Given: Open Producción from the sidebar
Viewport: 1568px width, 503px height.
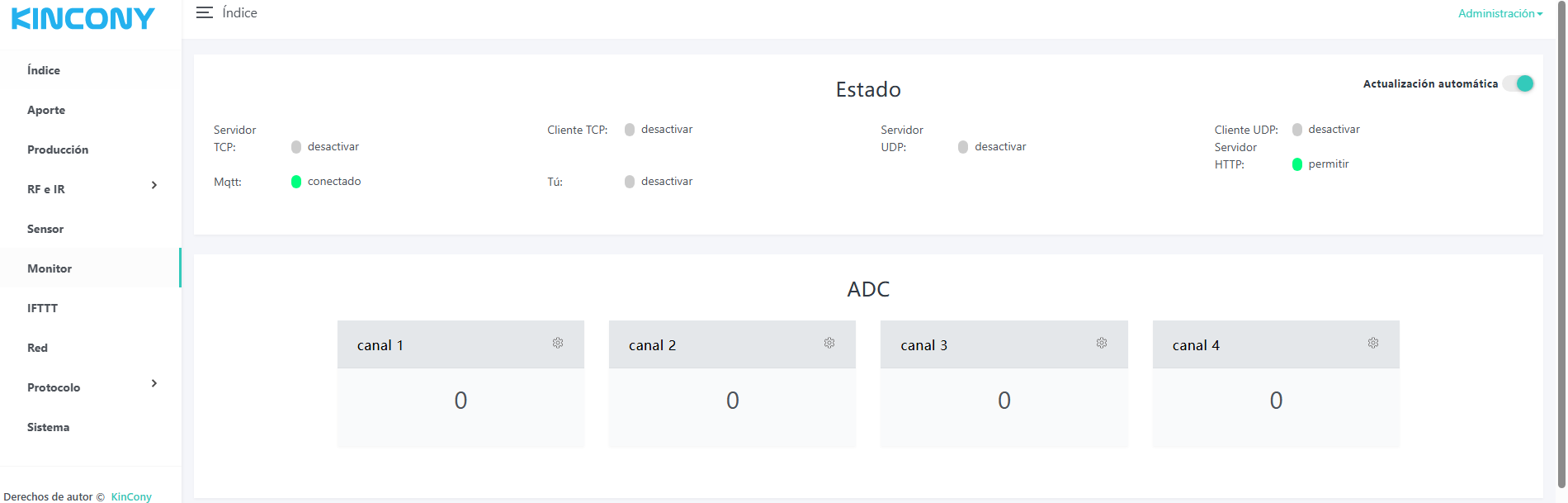Looking at the screenshot, I should [58, 149].
